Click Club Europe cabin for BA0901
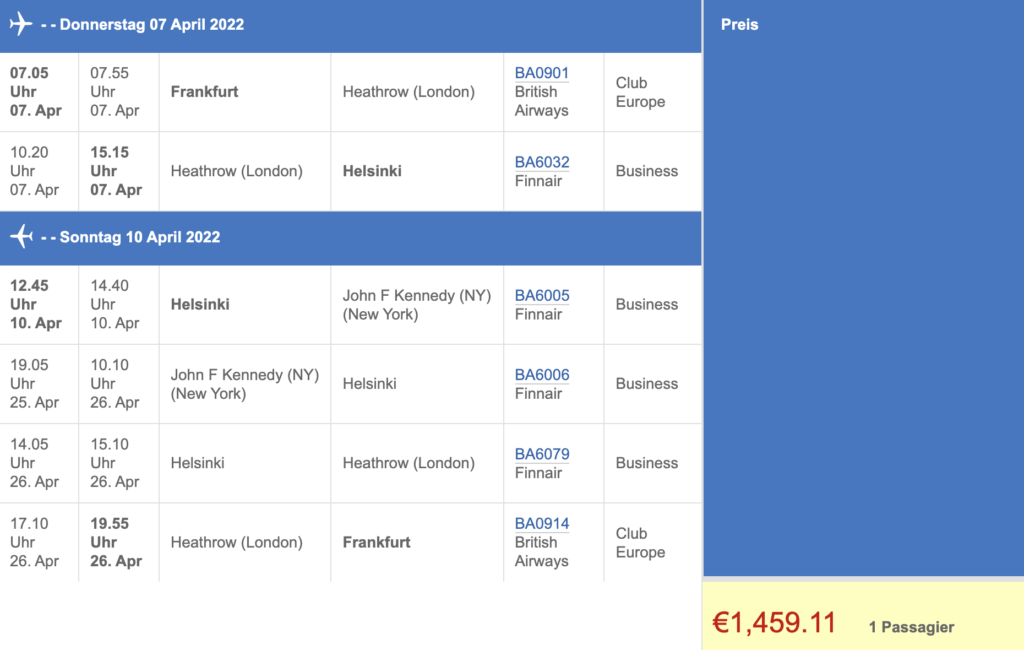The image size is (1024, 650). [640, 92]
